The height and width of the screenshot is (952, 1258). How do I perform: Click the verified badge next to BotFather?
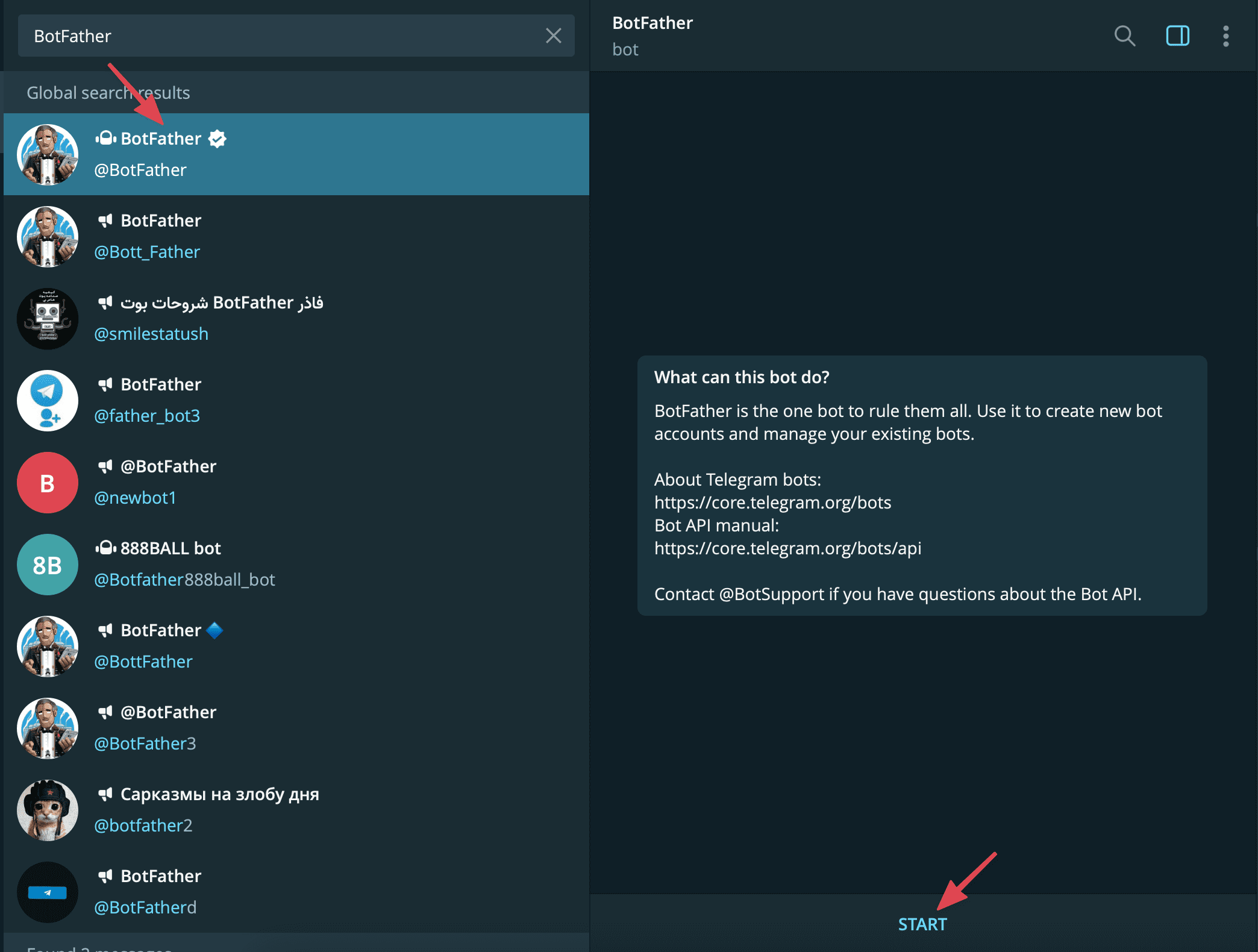click(x=217, y=139)
